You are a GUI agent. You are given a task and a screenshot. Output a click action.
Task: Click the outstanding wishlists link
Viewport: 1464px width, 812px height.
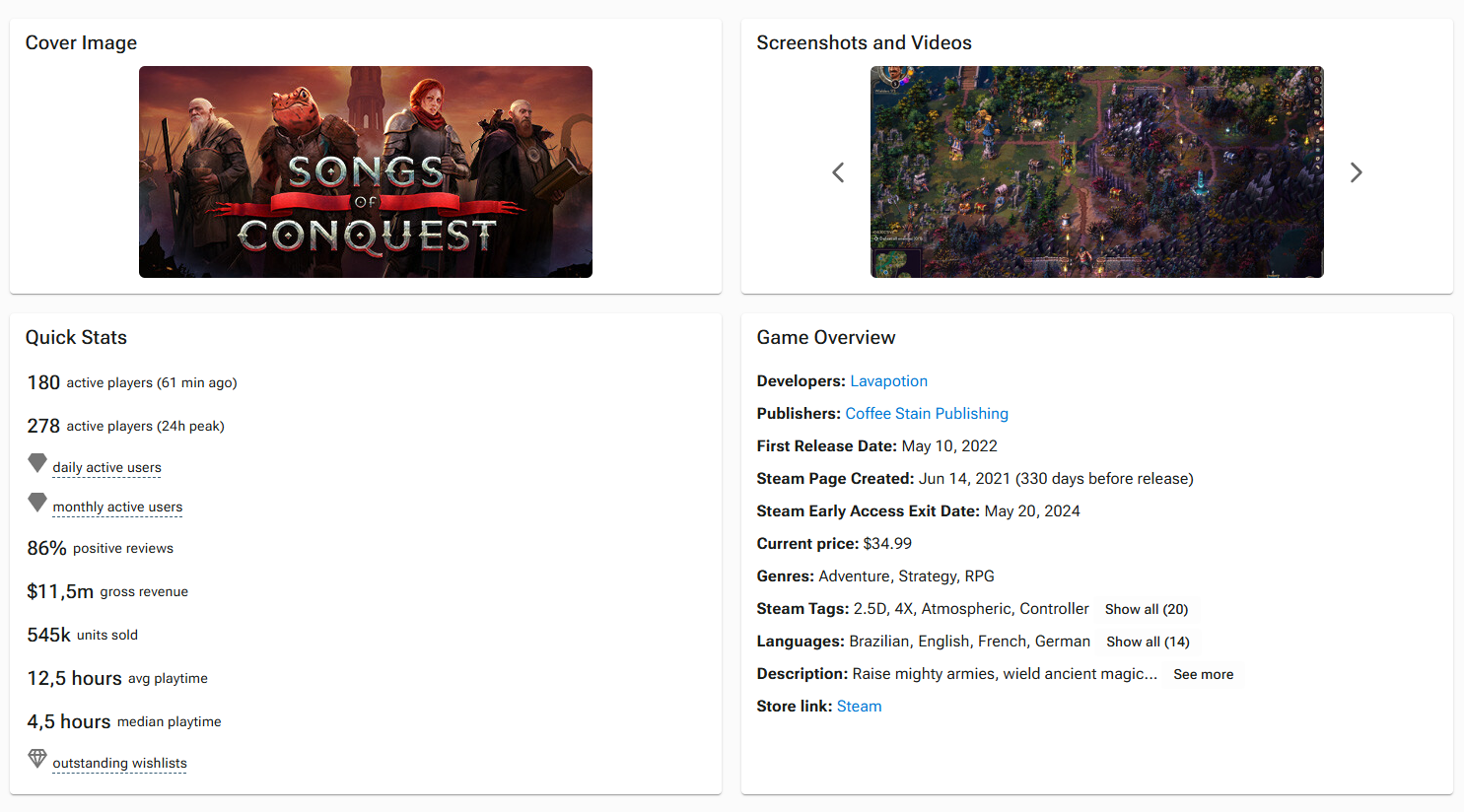(119, 764)
